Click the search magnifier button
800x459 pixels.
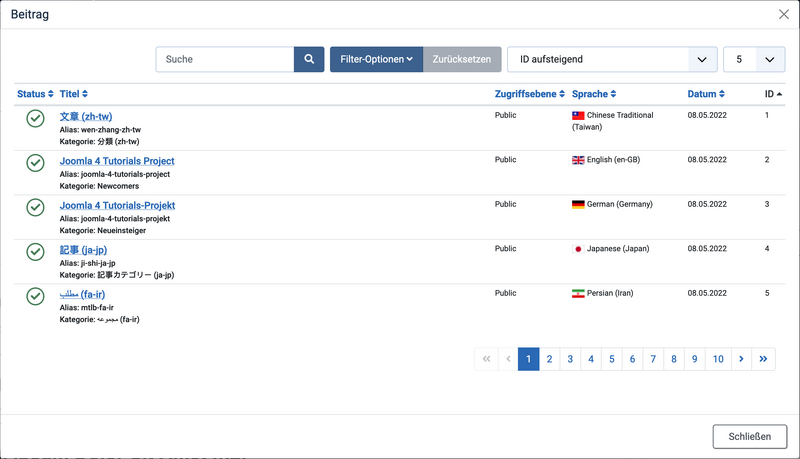[309, 59]
